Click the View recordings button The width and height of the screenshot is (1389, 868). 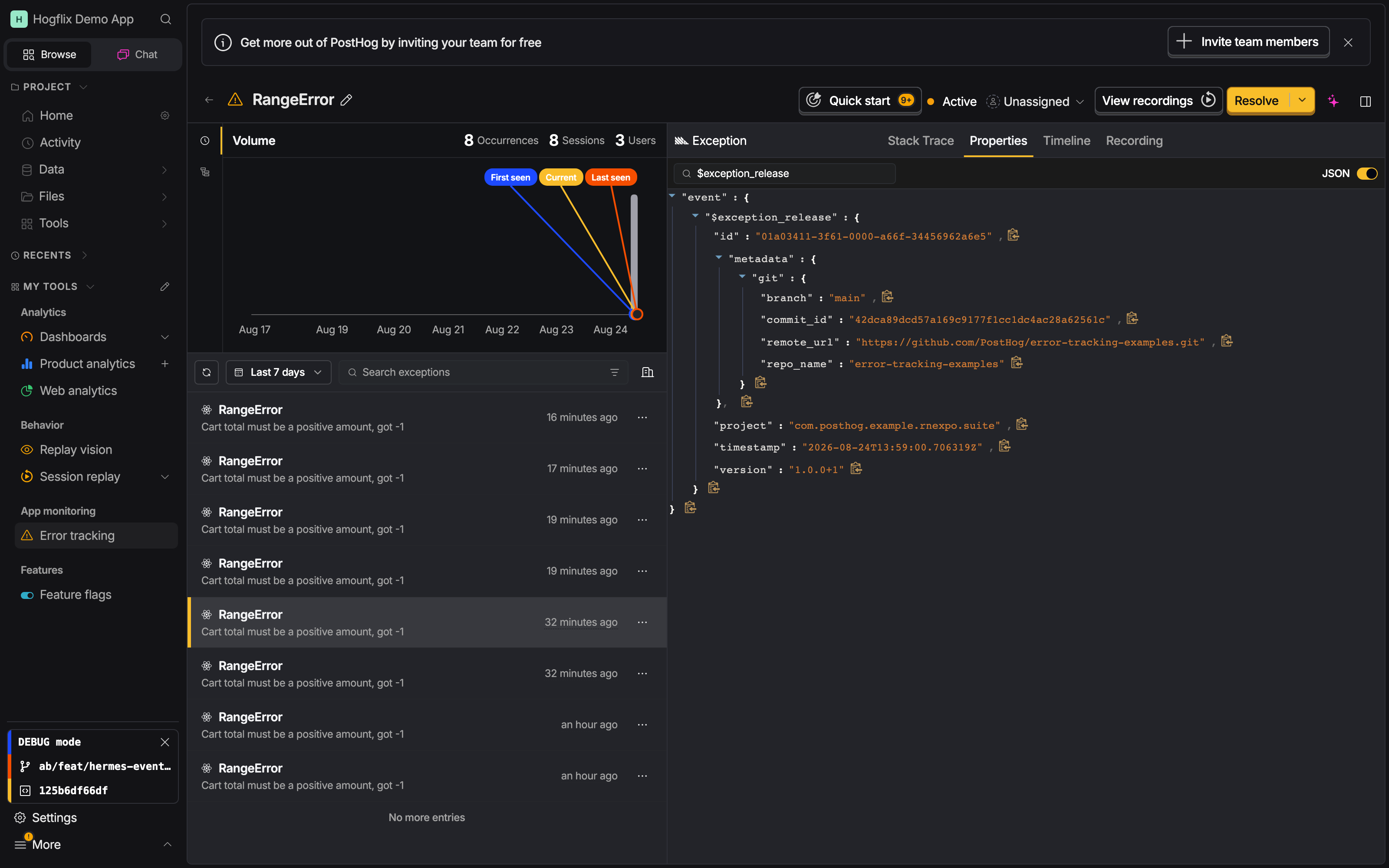click(x=1158, y=100)
